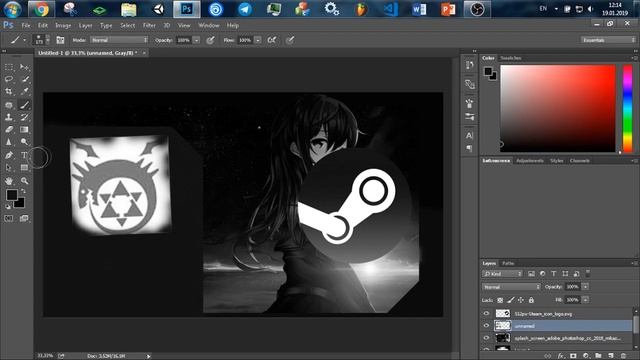640x360 pixels.
Task: Open the Filter menu
Action: click(x=149, y=25)
